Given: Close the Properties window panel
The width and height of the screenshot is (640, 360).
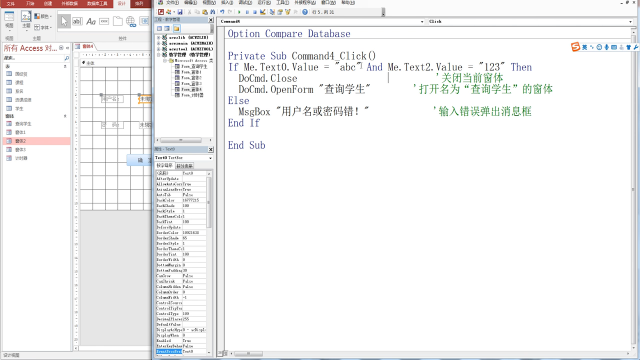Looking at the screenshot, I should (211, 149).
